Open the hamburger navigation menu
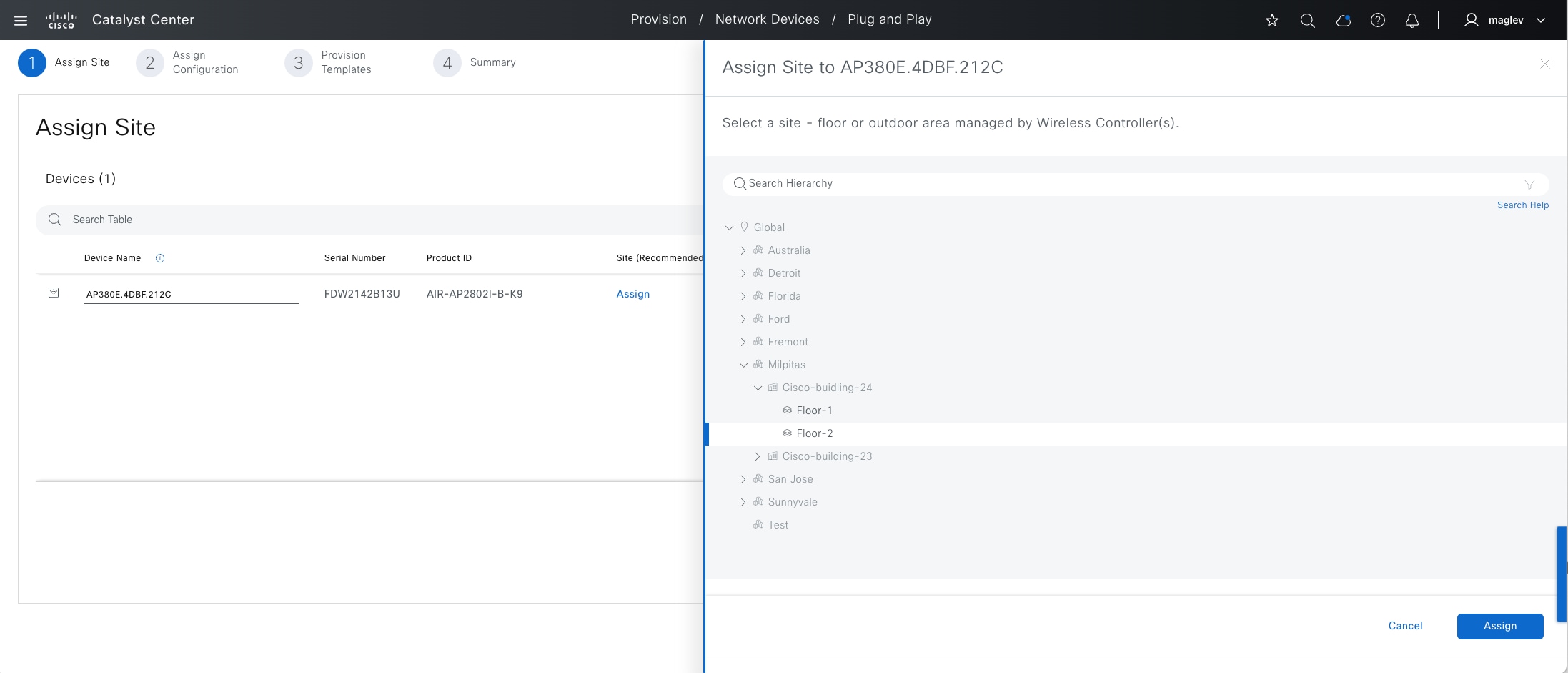1568x673 pixels. 21,20
